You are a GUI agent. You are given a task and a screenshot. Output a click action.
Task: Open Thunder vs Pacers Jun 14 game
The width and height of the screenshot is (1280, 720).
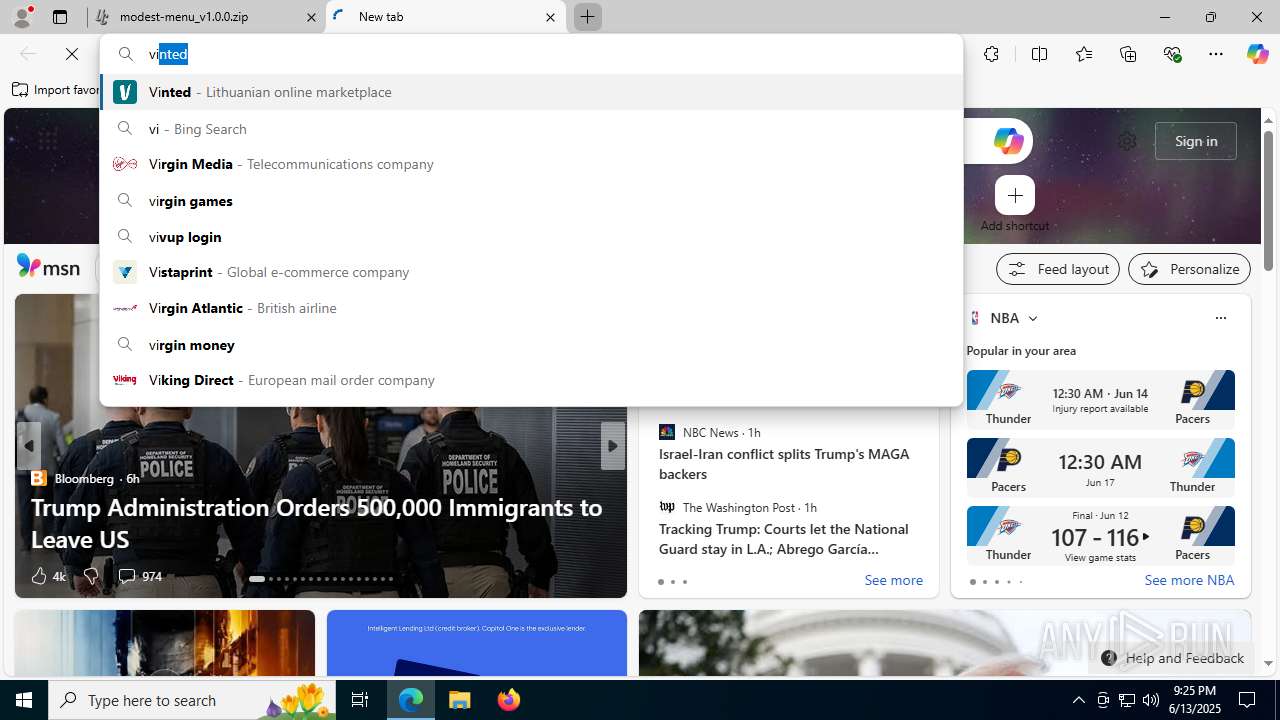click(1100, 399)
